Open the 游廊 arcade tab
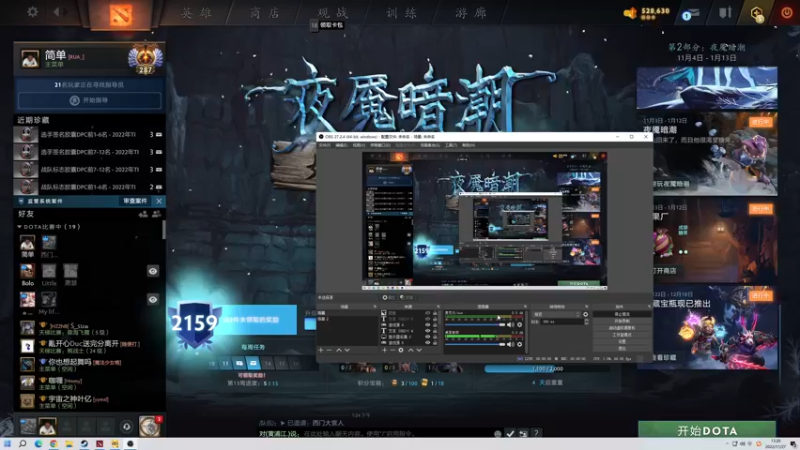 pyautogui.click(x=470, y=13)
